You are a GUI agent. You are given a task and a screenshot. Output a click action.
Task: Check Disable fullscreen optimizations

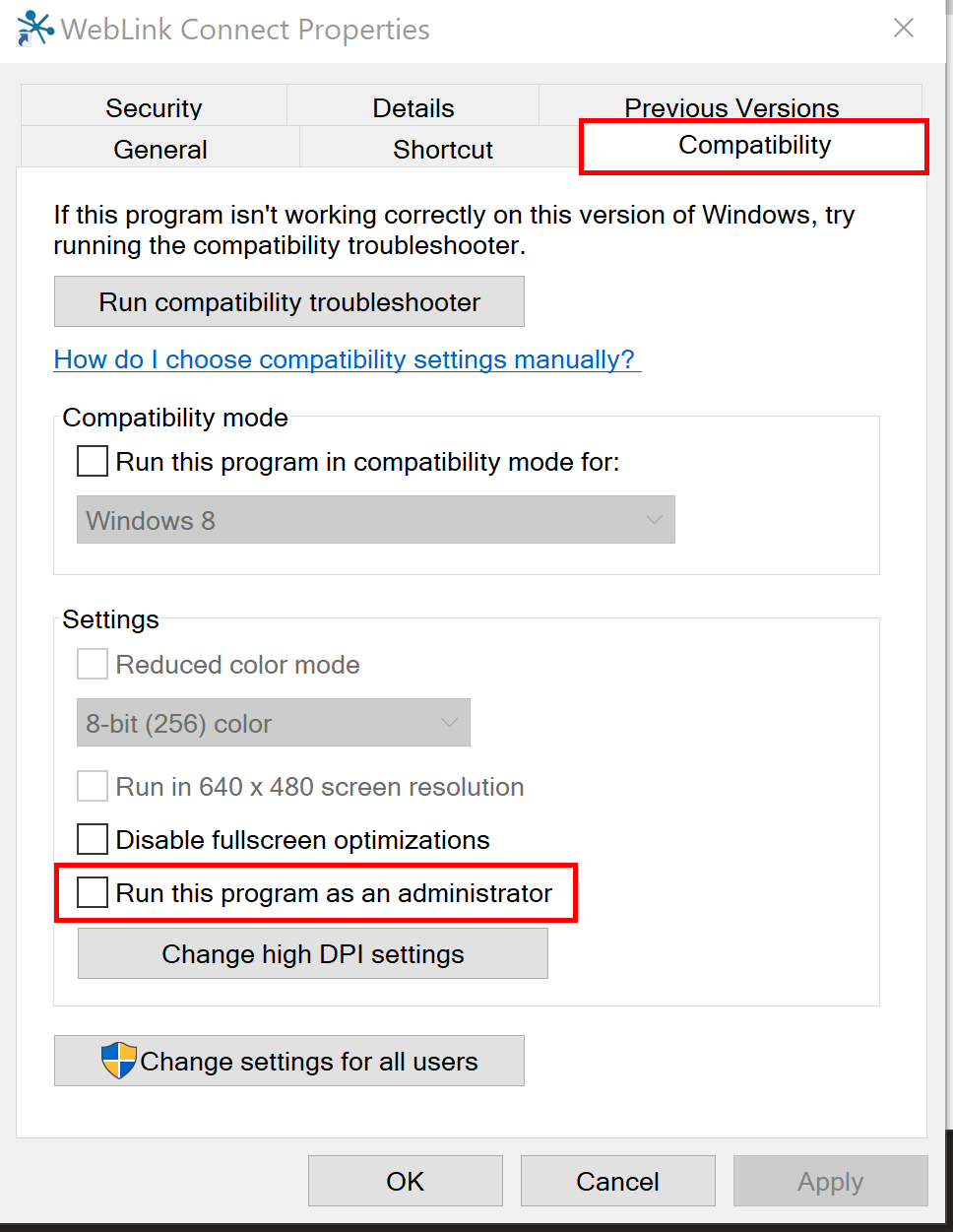(93, 839)
